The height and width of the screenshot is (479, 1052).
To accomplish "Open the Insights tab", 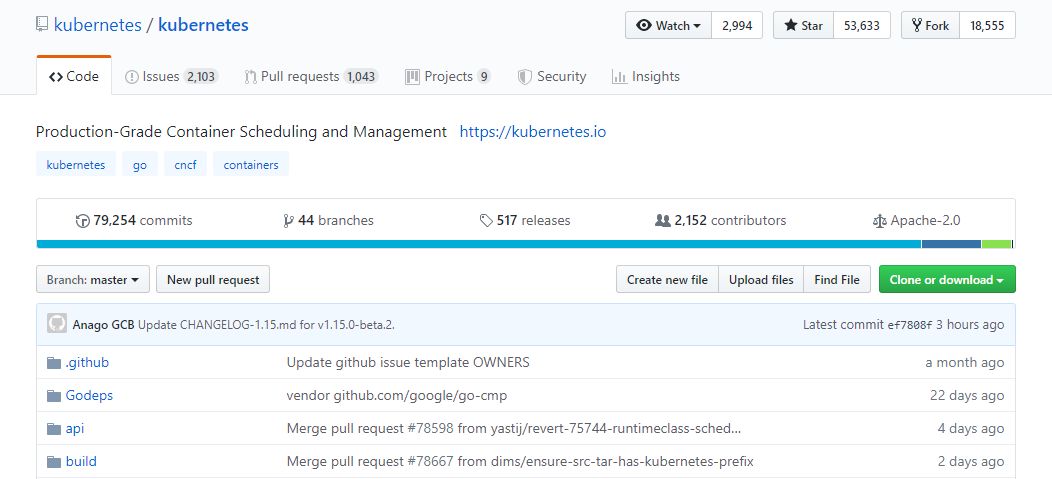I will [x=646, y=76].
